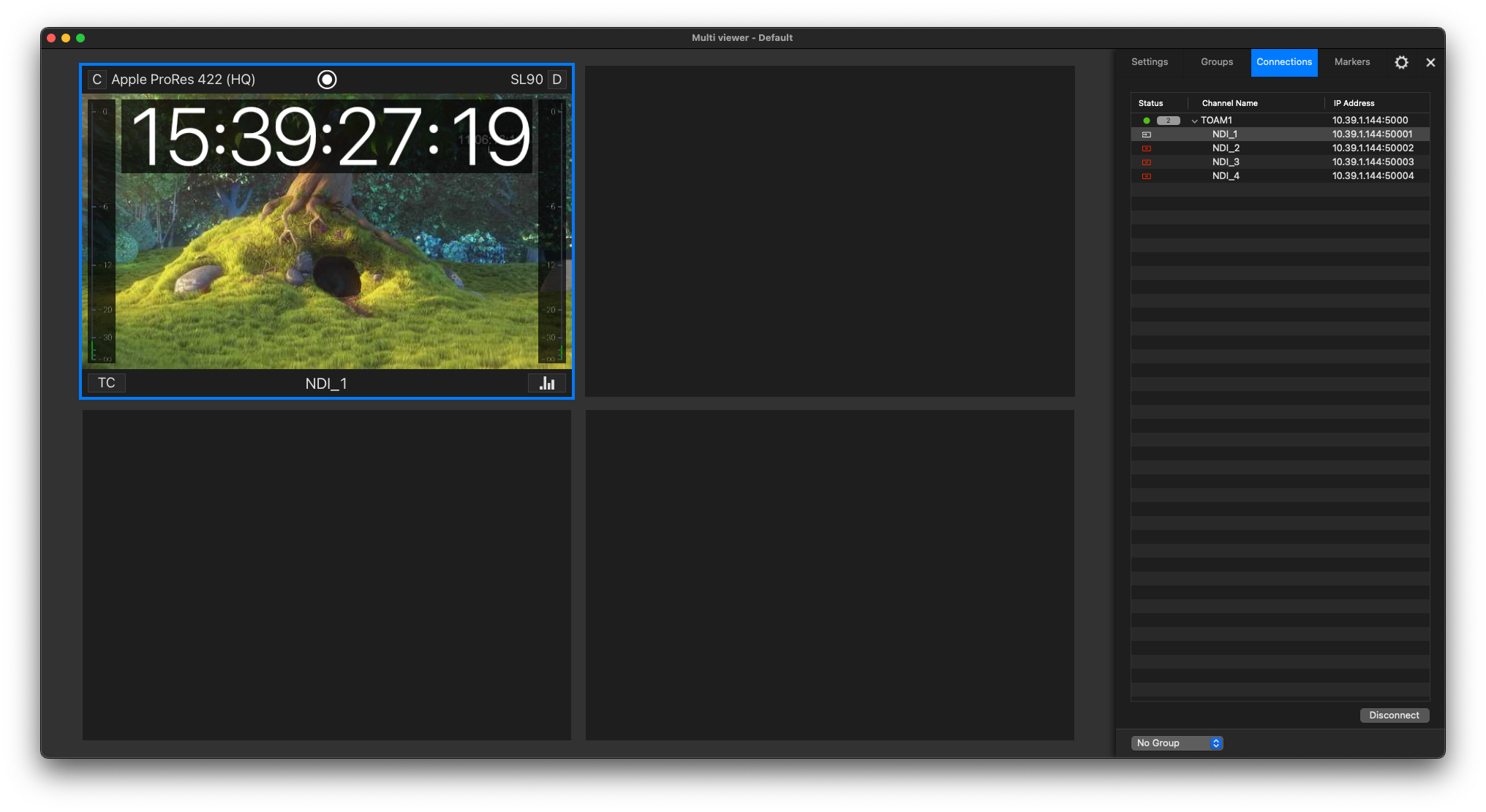
Task: Toggle the C button on the NDI_1 viewer
Action: point(97,80)
